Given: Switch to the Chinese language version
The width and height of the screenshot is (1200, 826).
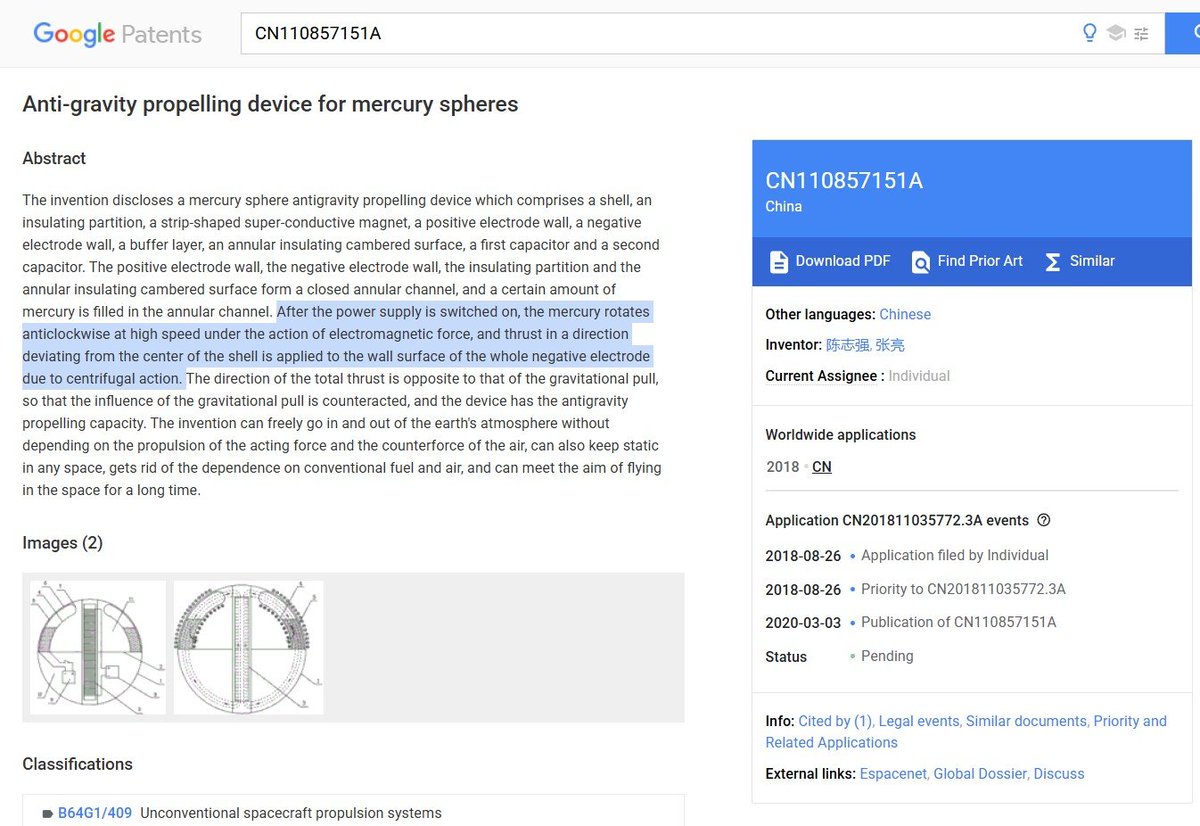Looking at the screenshot, I should [x=905, y=314].
